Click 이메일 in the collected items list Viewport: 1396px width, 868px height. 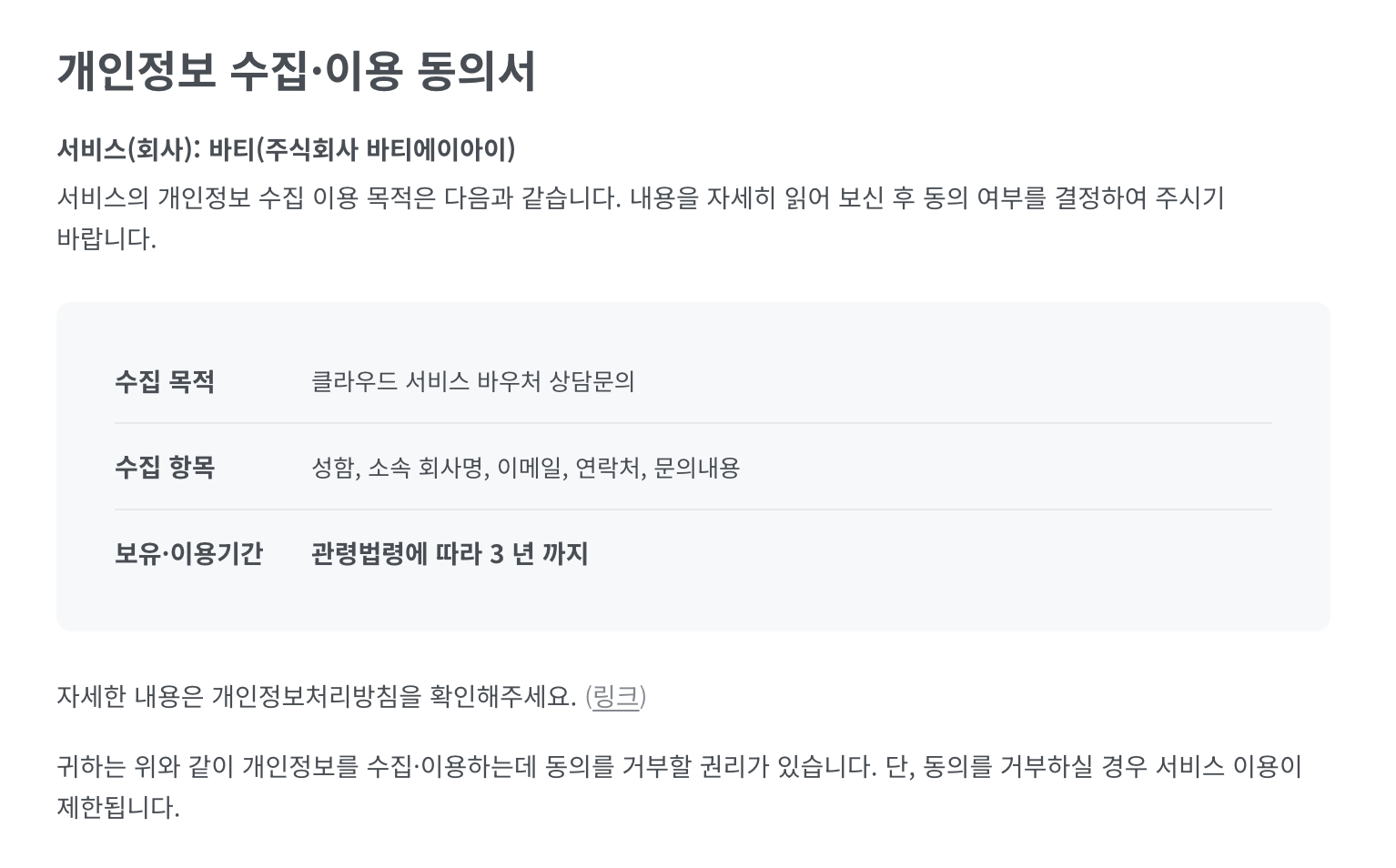[530, 468]
